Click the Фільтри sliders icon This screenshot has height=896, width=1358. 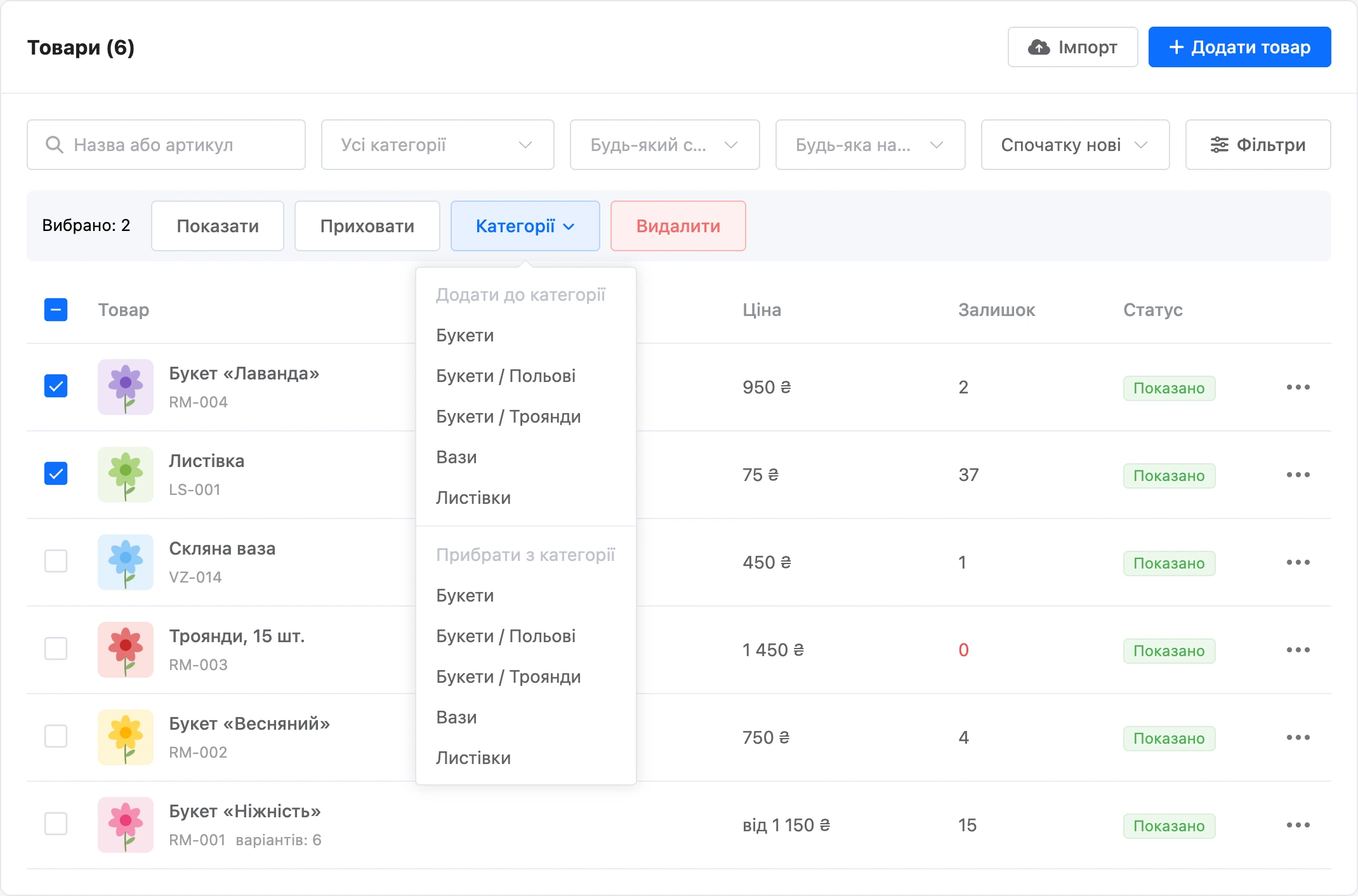coord(1219,145)
